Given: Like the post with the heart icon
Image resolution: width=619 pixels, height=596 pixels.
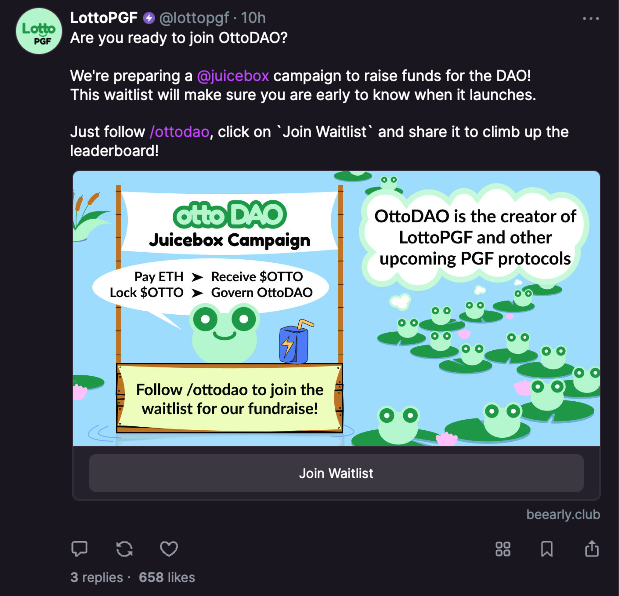Looking at the screenshot, I should pos(169,549).
